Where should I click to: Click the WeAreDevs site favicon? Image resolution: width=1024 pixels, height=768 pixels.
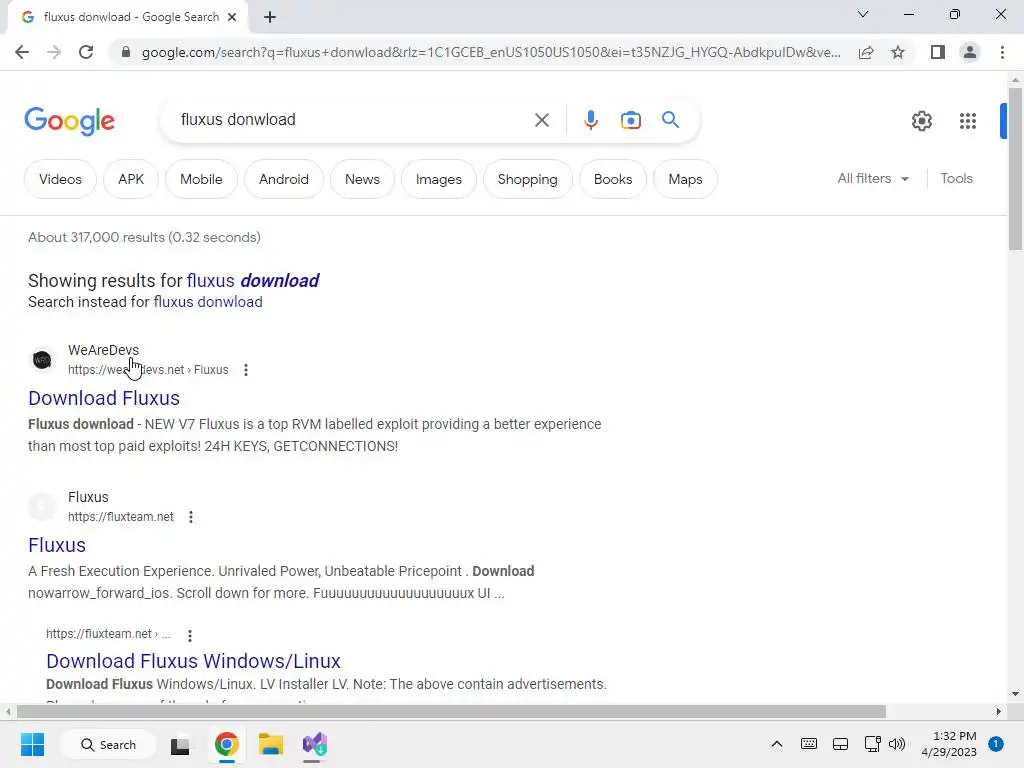[42, 360]
